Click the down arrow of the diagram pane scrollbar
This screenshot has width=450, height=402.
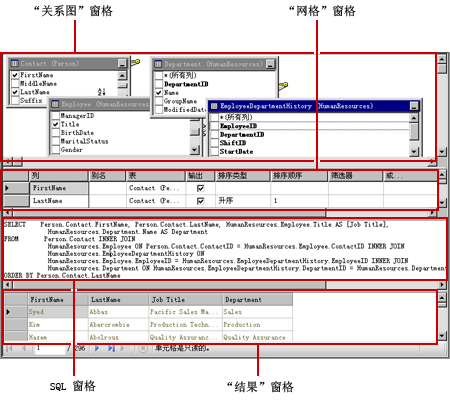point(442,152)
